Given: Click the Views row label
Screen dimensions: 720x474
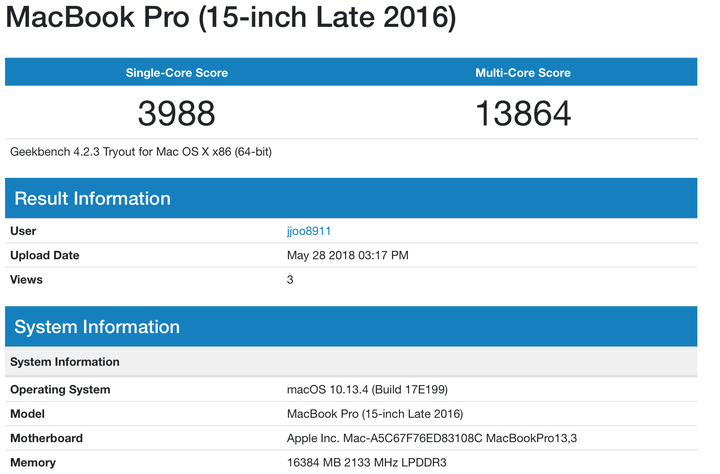Looking at the screenshot, I should pyautogui.click(x=26, y=280).
